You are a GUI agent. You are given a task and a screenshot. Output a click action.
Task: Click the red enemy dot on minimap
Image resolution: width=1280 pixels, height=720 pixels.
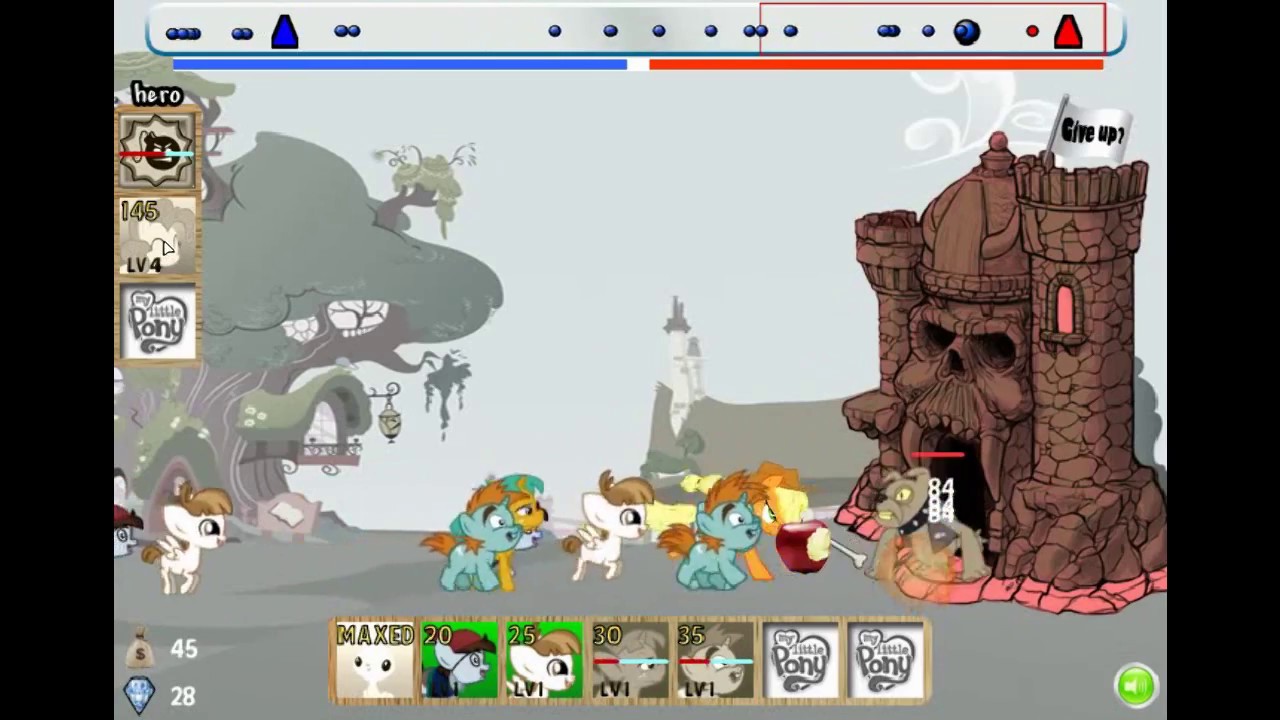tap(1032, 32)
